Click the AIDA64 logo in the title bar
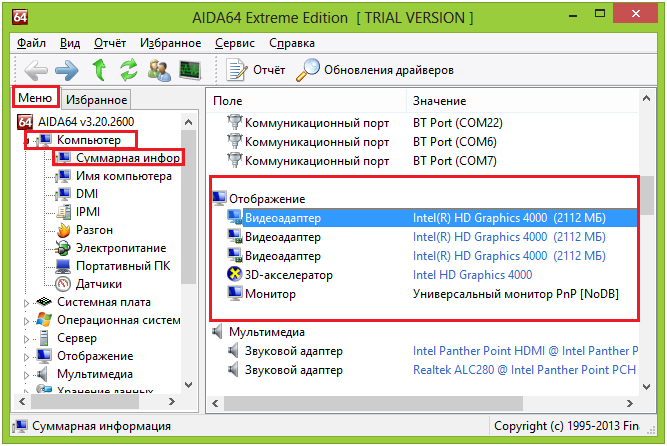 [x=20, y=17]
